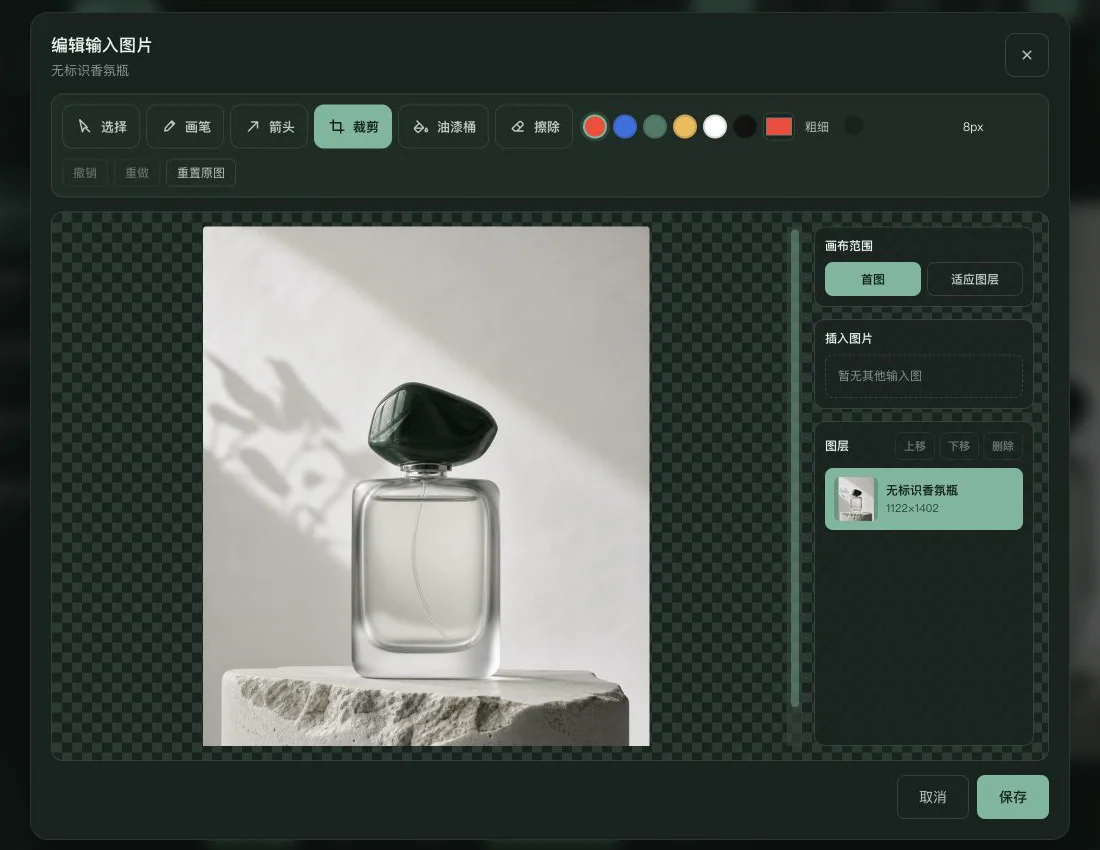This screenshot has height=850, width=1100.
Task: Choose the white circle color
Action: 715,127
